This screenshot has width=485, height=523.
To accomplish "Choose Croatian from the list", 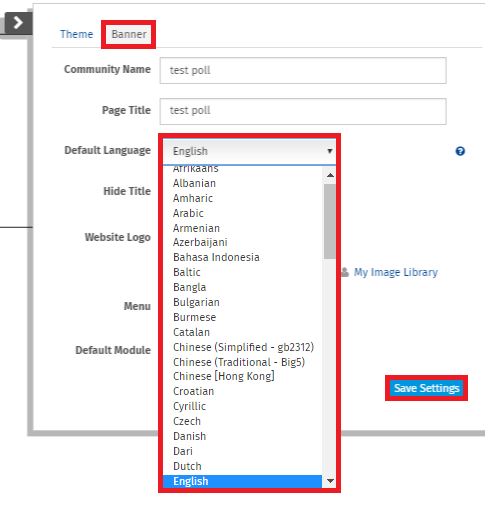I will tap(242, 391).
